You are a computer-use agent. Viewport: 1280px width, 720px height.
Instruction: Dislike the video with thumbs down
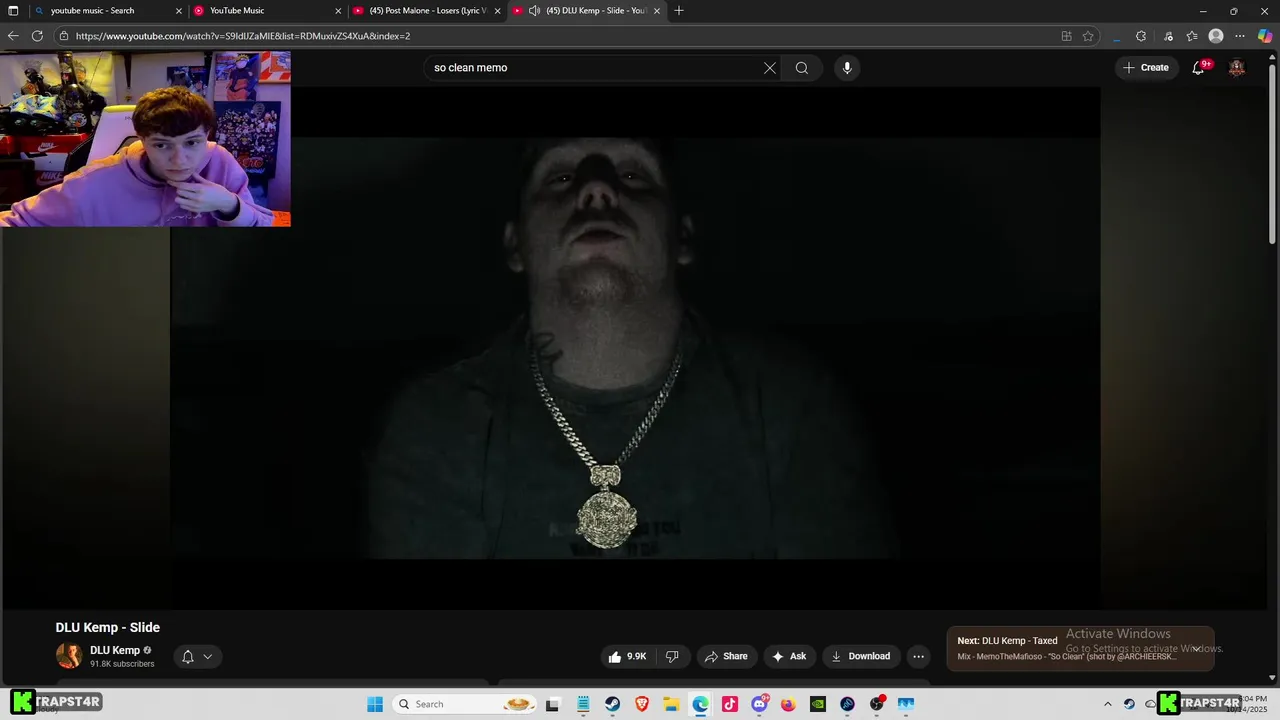[x=672, y=656]
